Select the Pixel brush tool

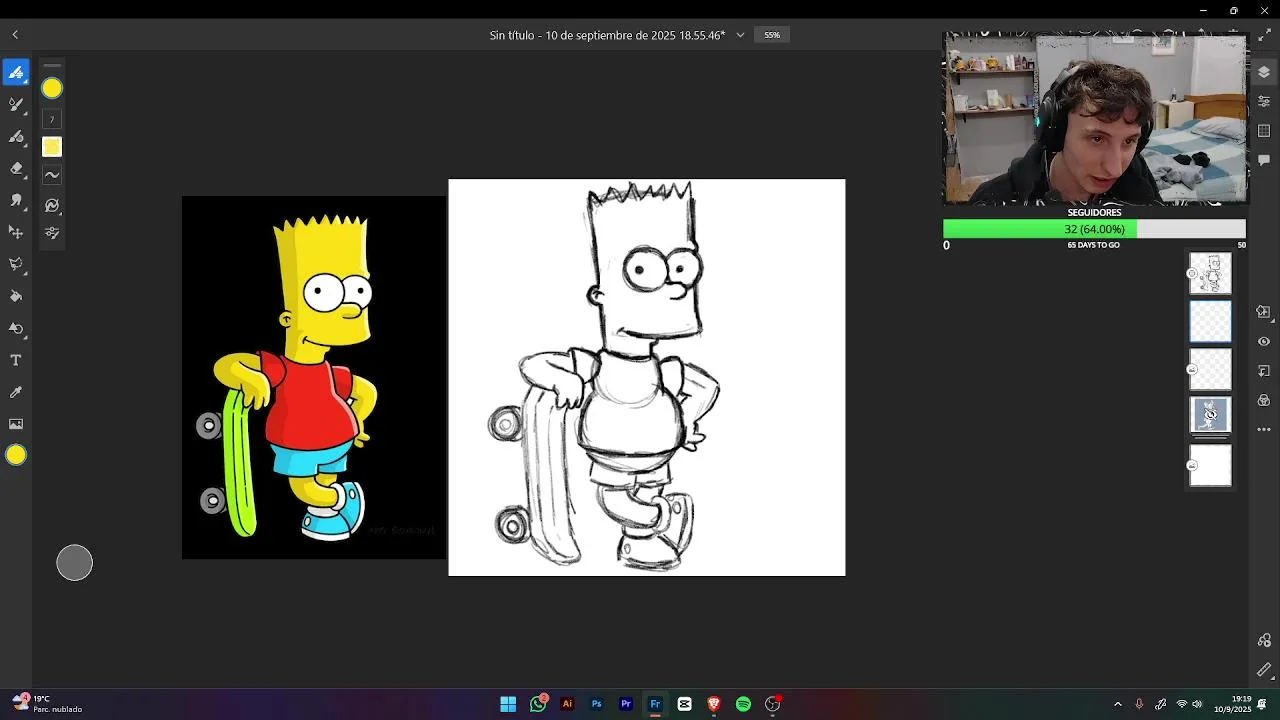pos(16,72)
